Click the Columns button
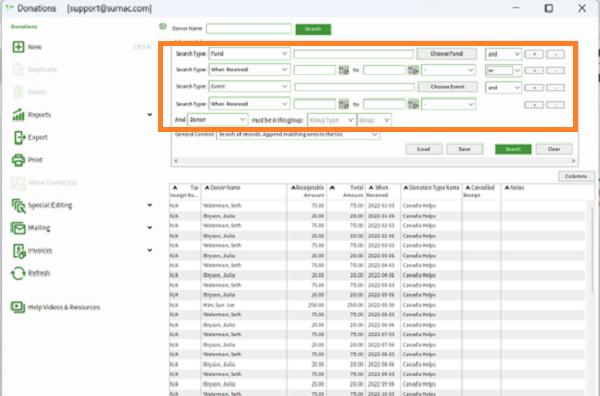 576,176
